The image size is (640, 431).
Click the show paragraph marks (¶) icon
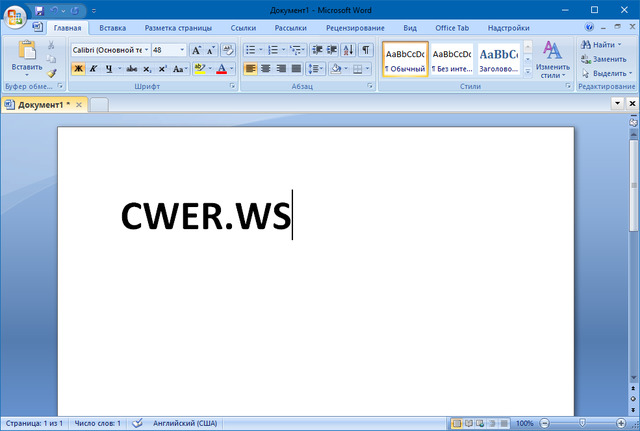click(x=366, y=49)
